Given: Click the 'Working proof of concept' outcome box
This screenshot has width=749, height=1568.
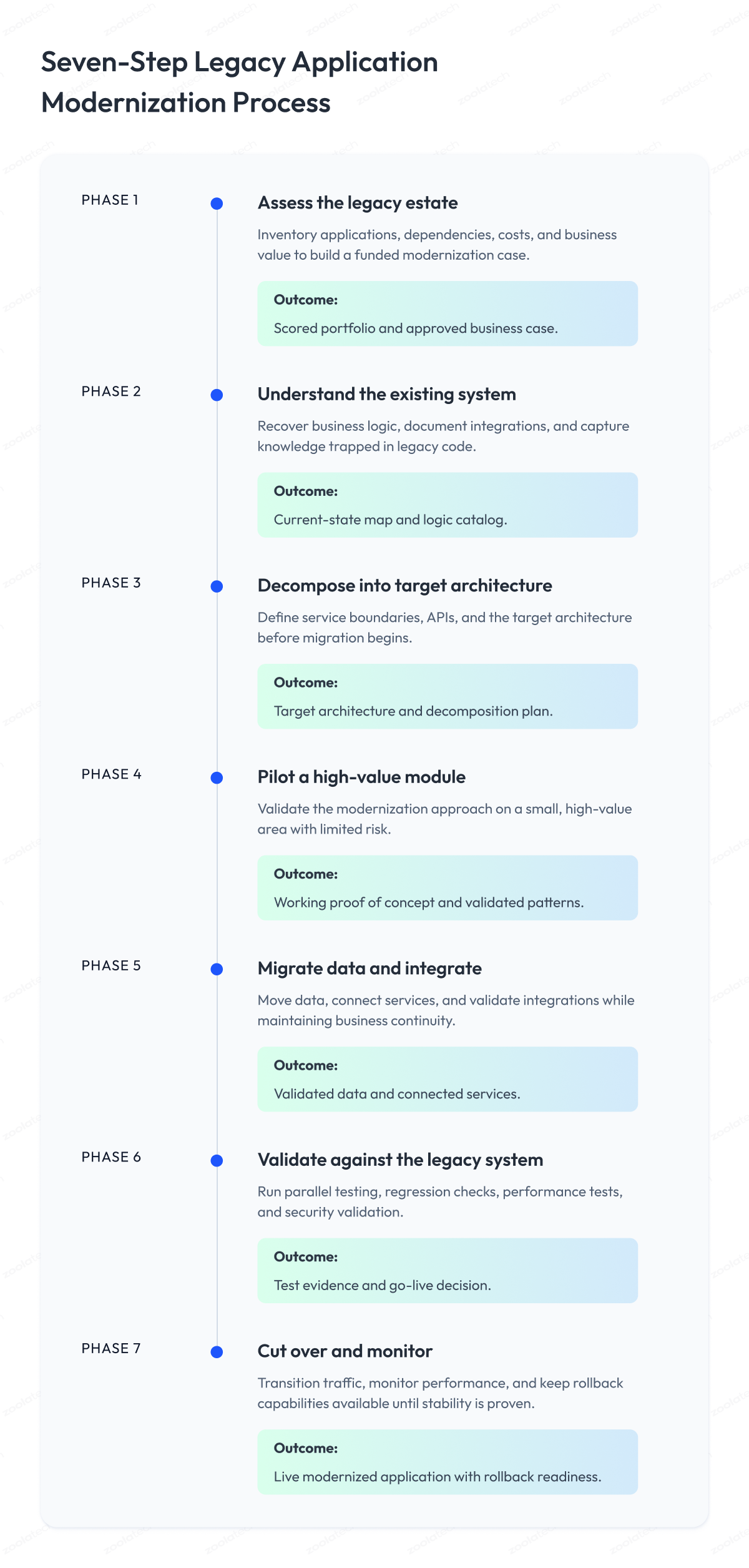Looking at the screenshot, I should tap(448, 888).
